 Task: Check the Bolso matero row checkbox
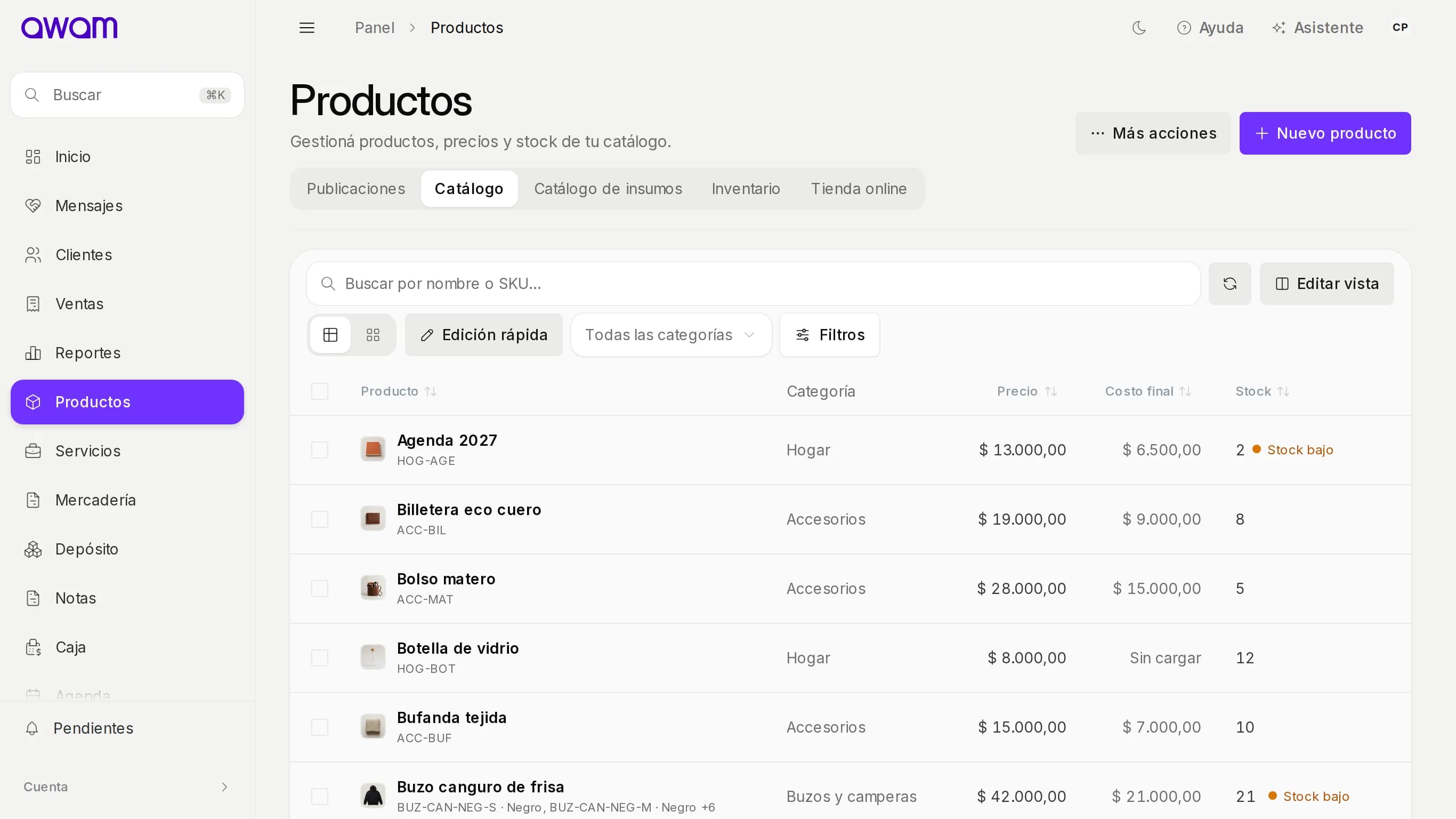320,589
